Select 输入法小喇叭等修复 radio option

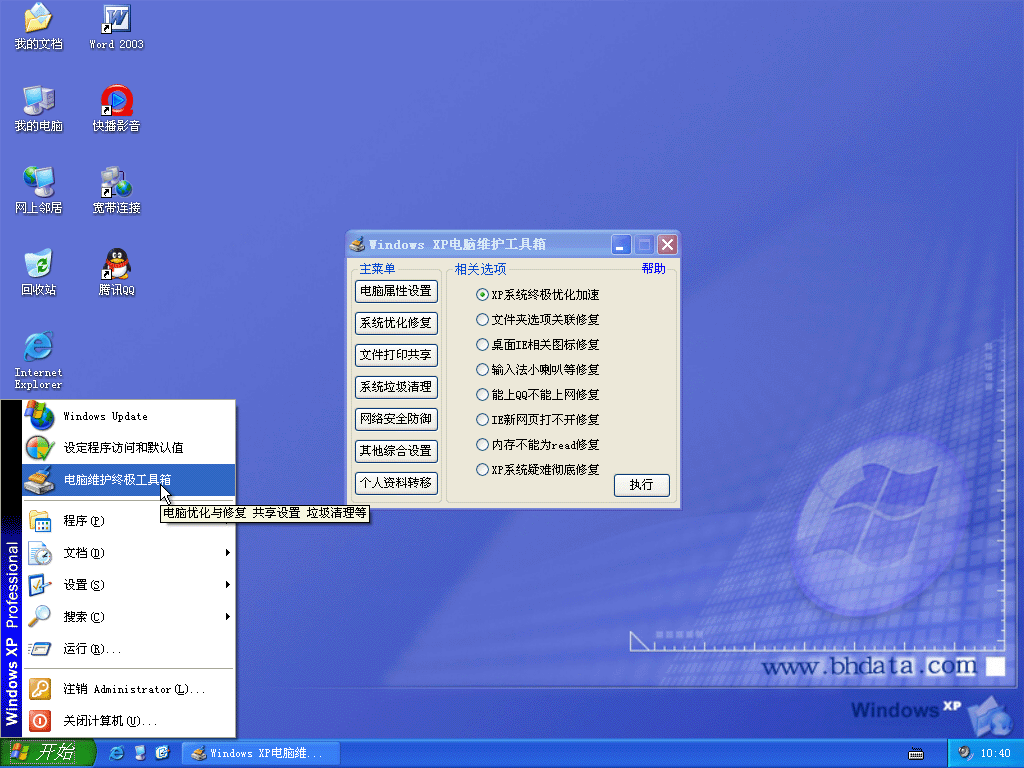(537, 370)
